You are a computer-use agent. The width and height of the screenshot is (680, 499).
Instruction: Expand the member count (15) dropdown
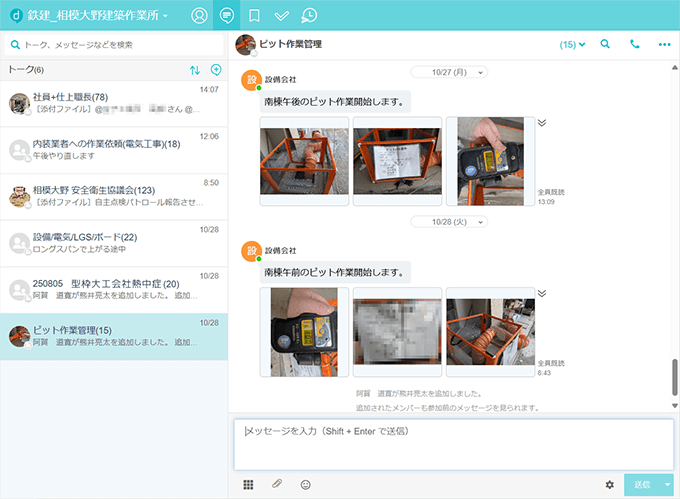[x=572, y=44]
